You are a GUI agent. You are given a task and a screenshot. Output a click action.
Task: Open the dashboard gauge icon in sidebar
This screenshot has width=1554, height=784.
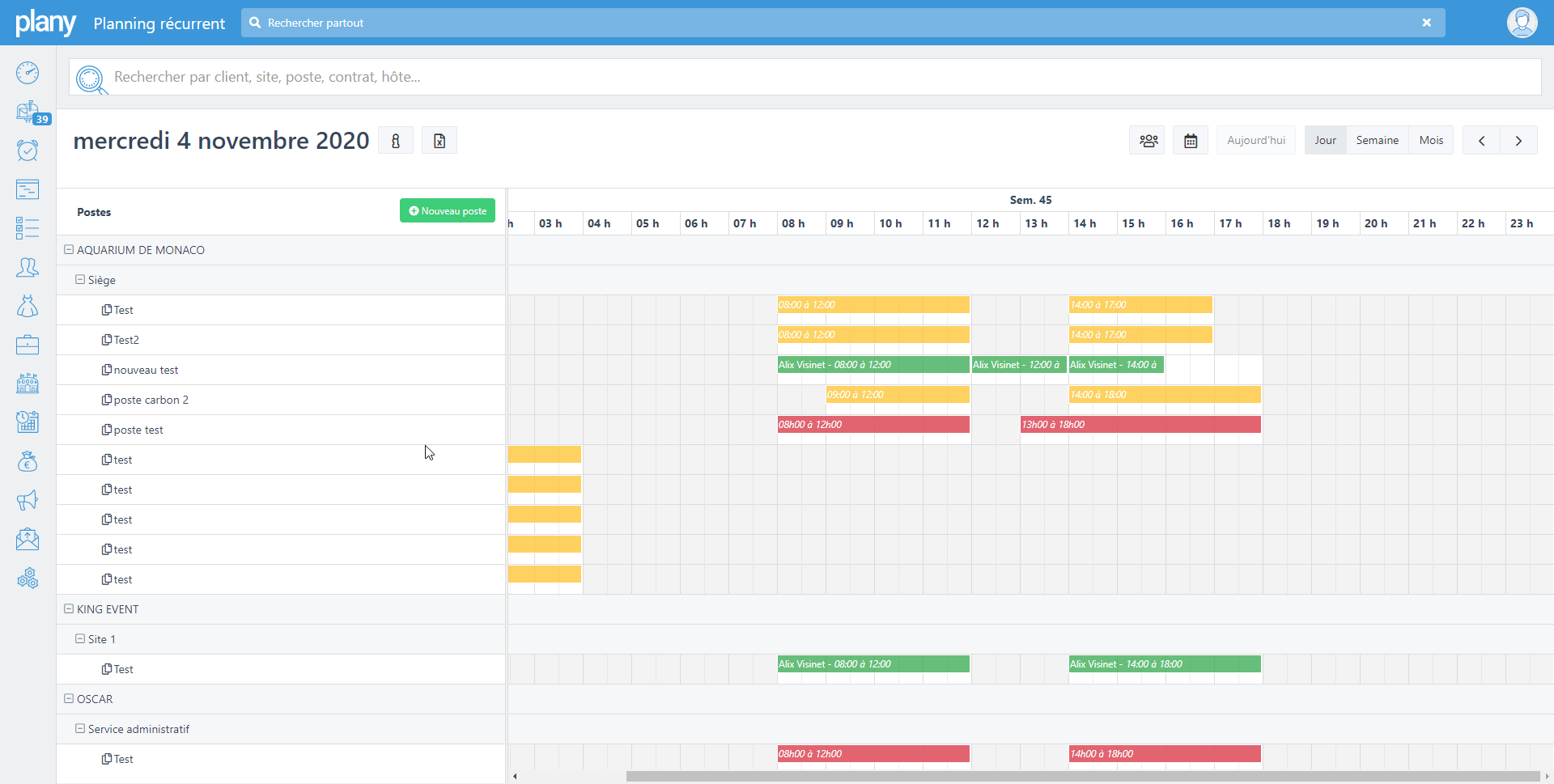point(28,73)
